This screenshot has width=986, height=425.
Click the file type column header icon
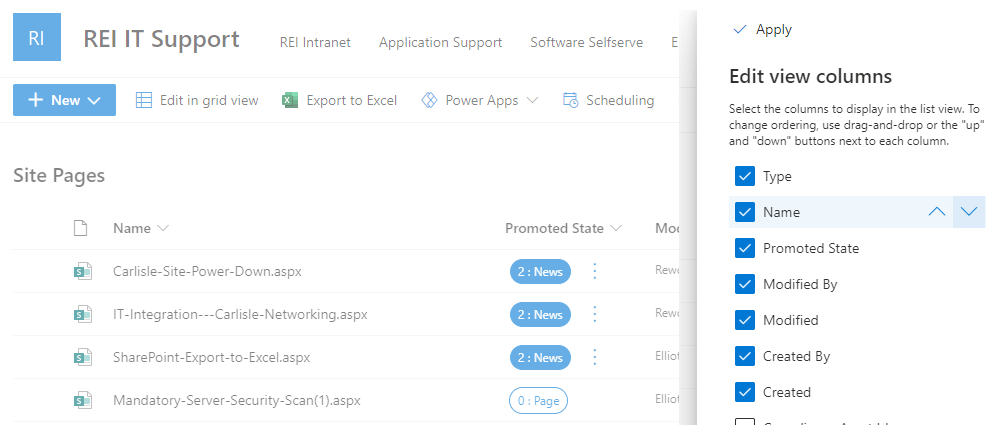click(x=81, y=228)
